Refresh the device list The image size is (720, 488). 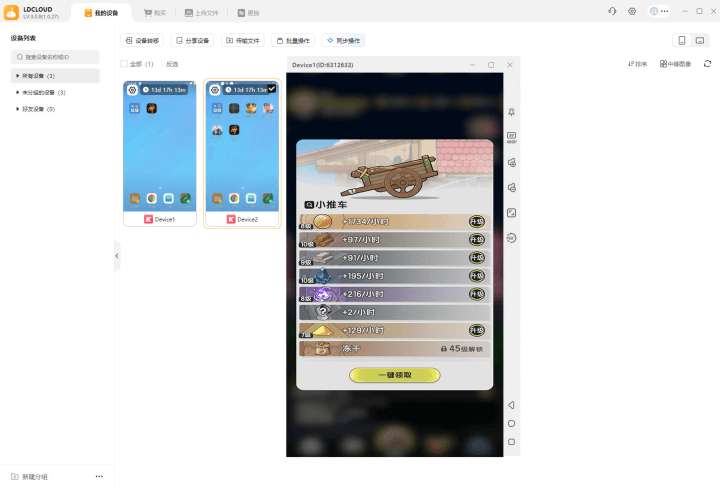point(707,64)
